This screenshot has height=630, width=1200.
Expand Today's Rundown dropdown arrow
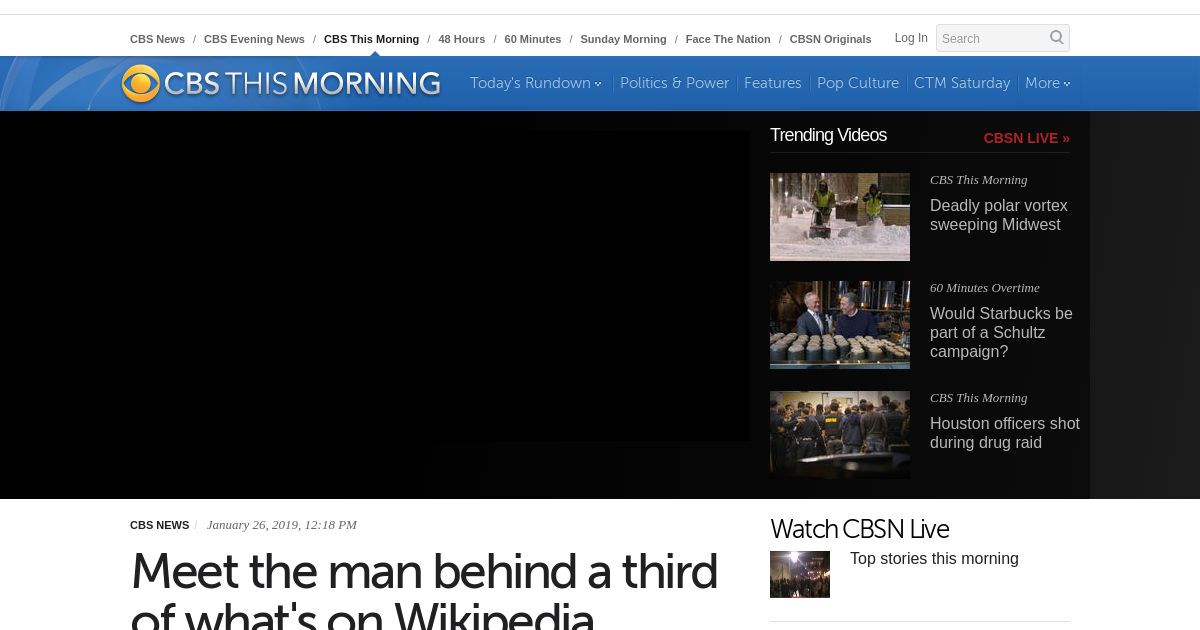(x=598, y=84)
